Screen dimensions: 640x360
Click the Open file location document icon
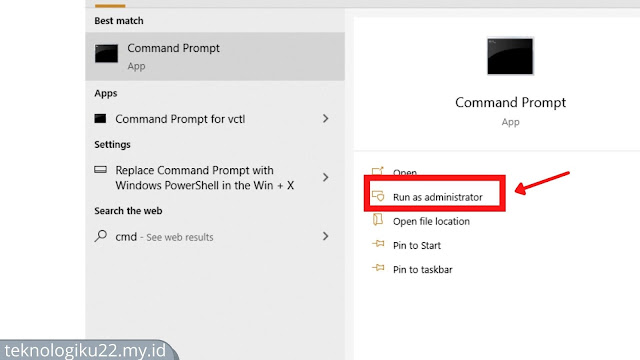378,220
